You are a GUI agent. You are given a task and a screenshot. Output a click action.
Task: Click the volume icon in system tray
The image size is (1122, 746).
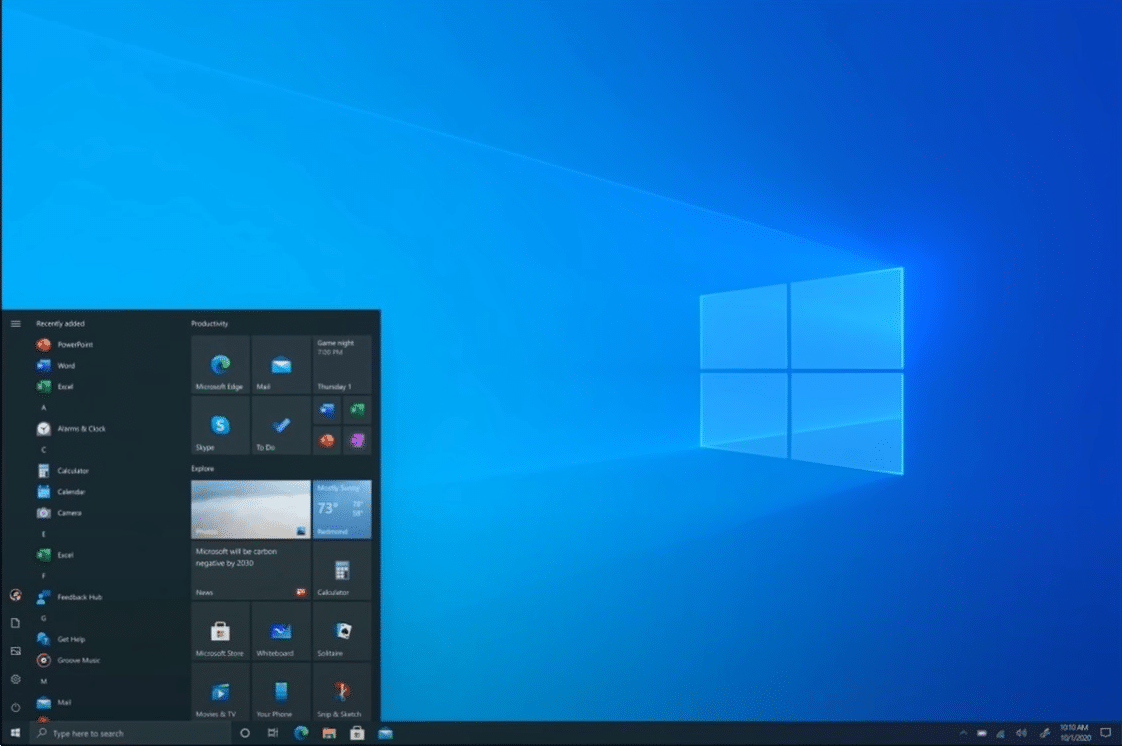click(1021, 733)
